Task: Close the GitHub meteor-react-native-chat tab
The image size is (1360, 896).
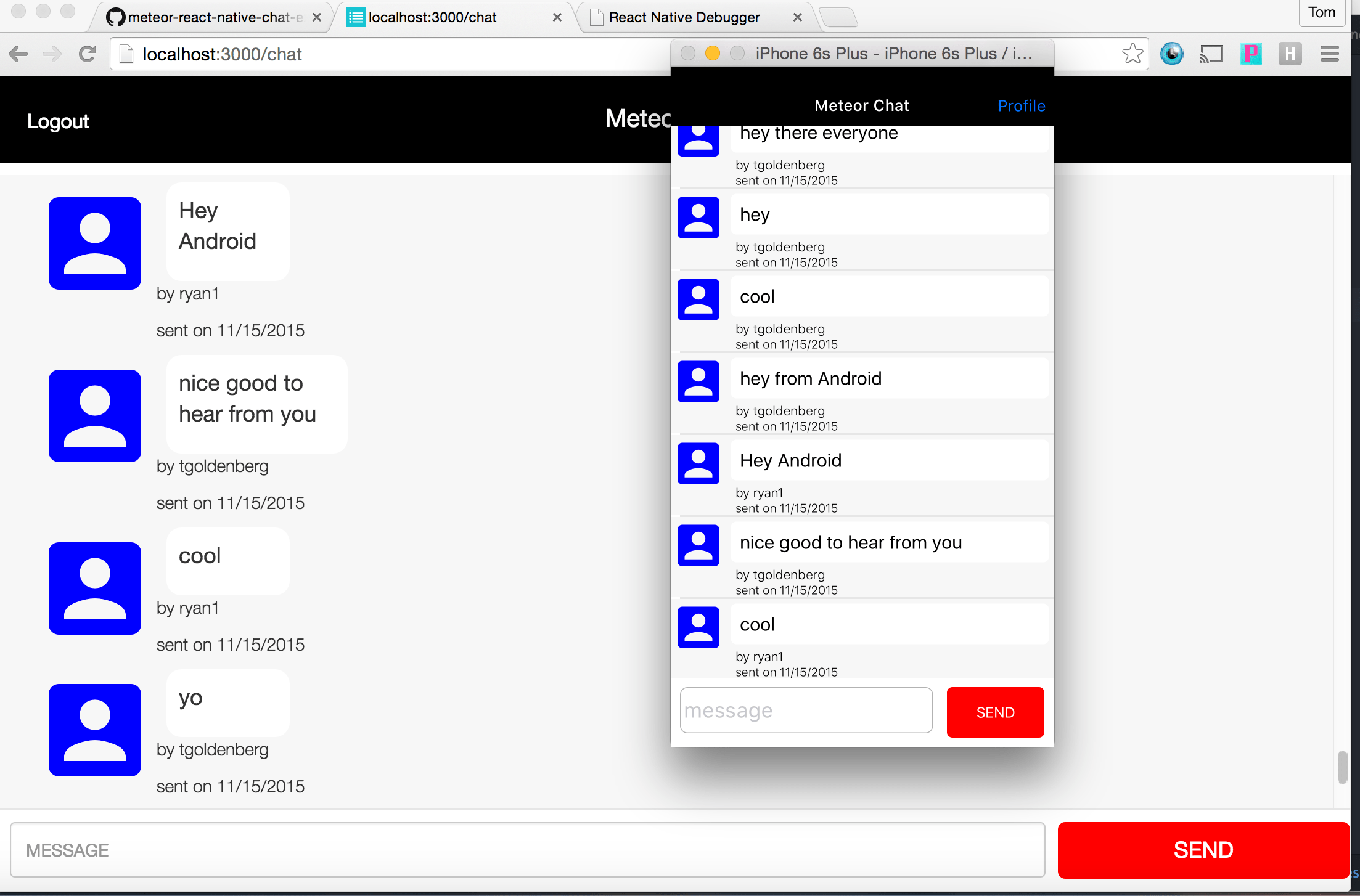Action: 317,17
